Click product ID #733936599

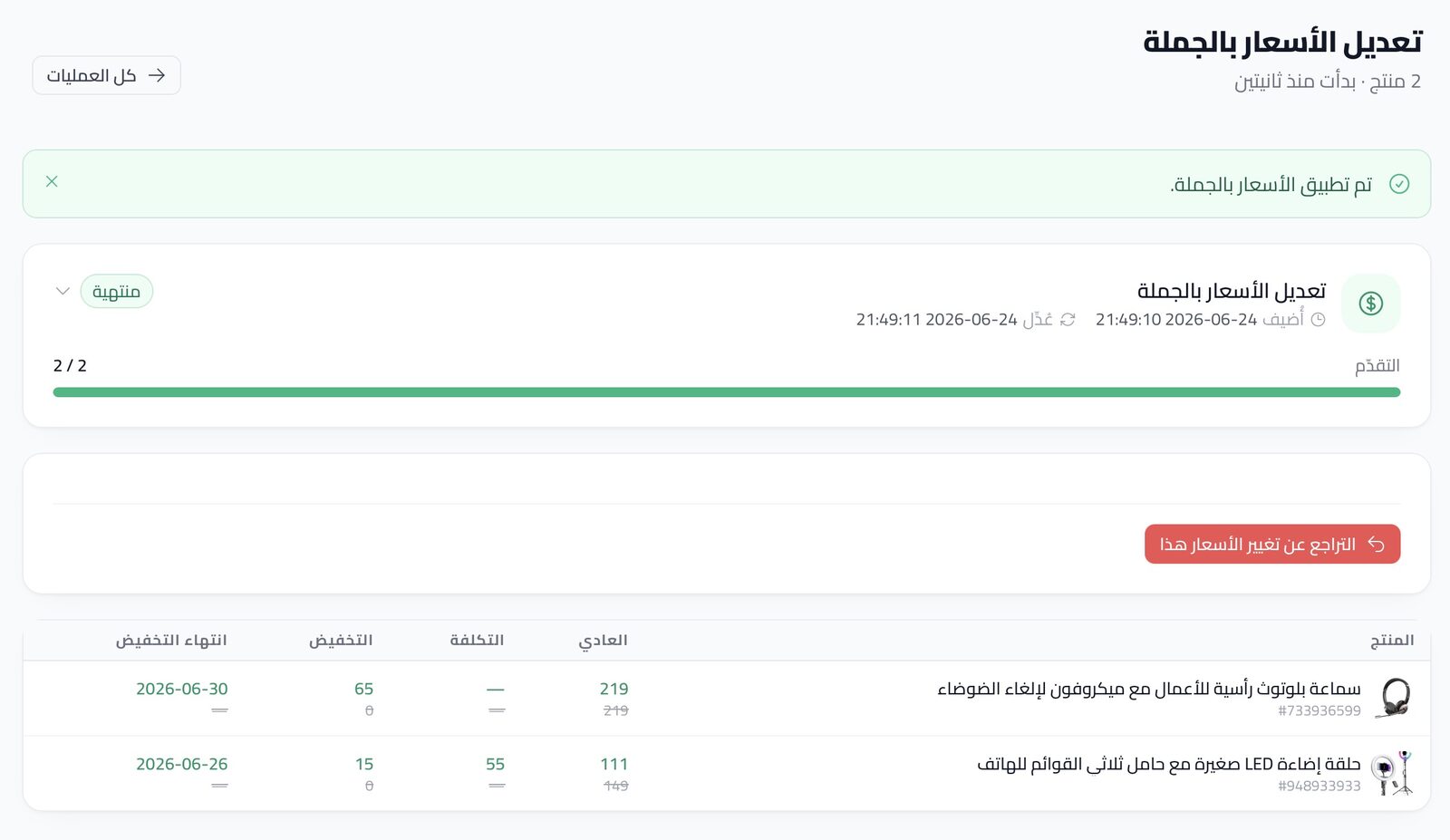coord(1319,710)
